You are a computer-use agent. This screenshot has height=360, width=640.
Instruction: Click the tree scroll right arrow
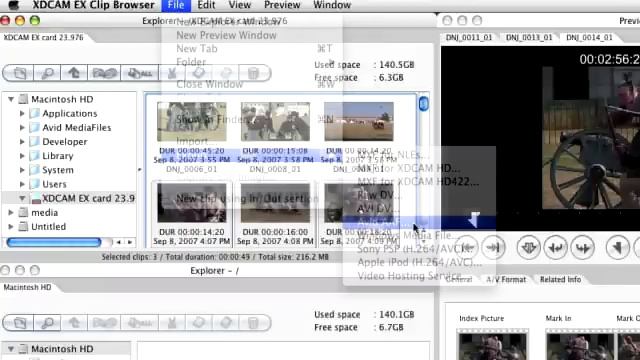point(130,242)
